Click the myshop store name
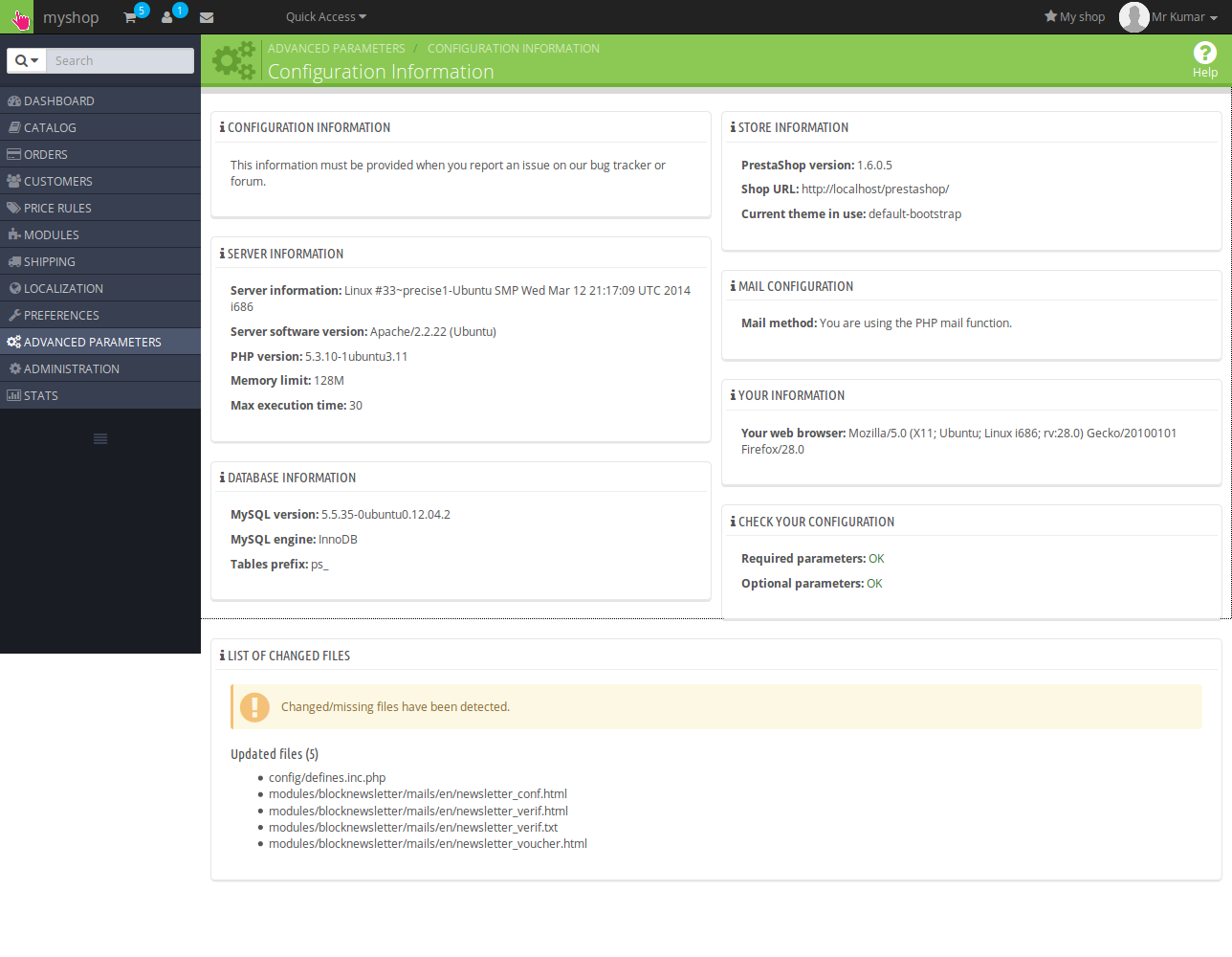Screen dimensions: 1232x957 71,17
